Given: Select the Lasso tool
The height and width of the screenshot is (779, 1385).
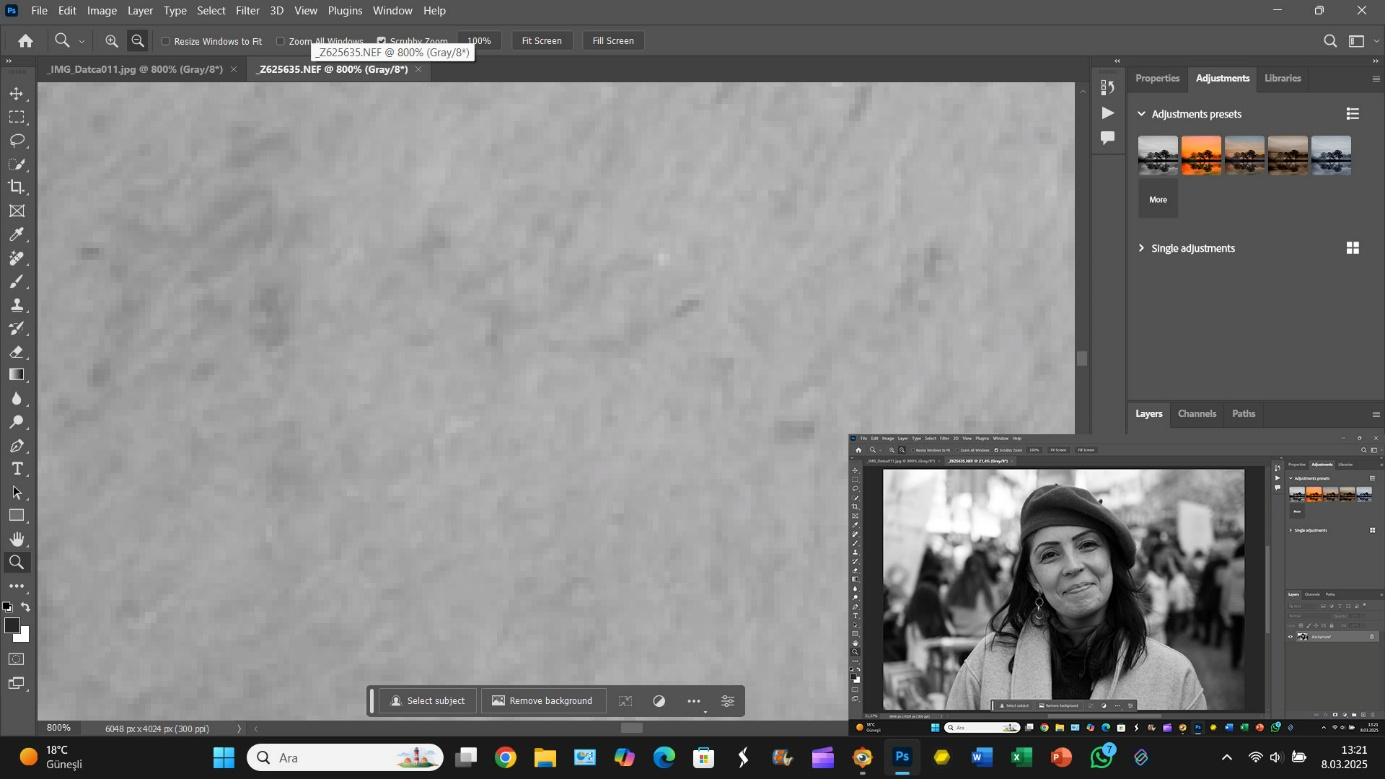Looking at the screenshot, I should (17, 141).
